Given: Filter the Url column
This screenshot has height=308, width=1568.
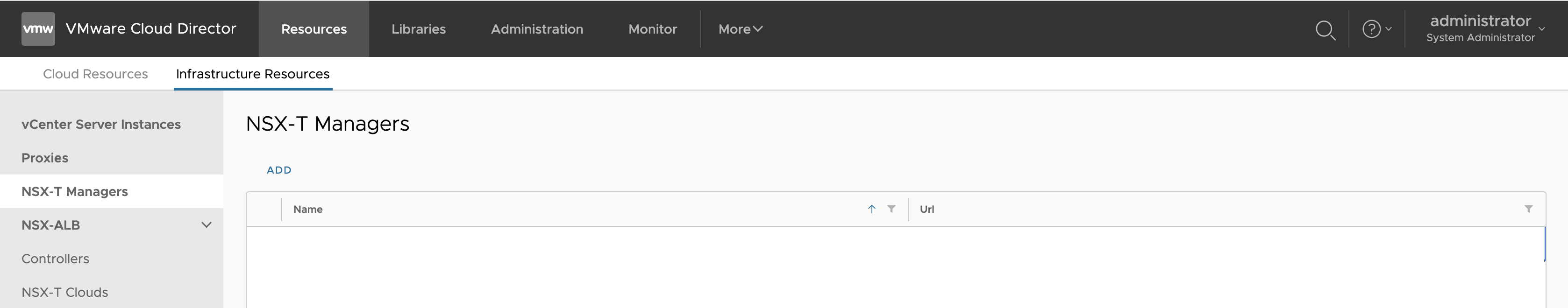Looking at the screenshot, I should 1528,209.
